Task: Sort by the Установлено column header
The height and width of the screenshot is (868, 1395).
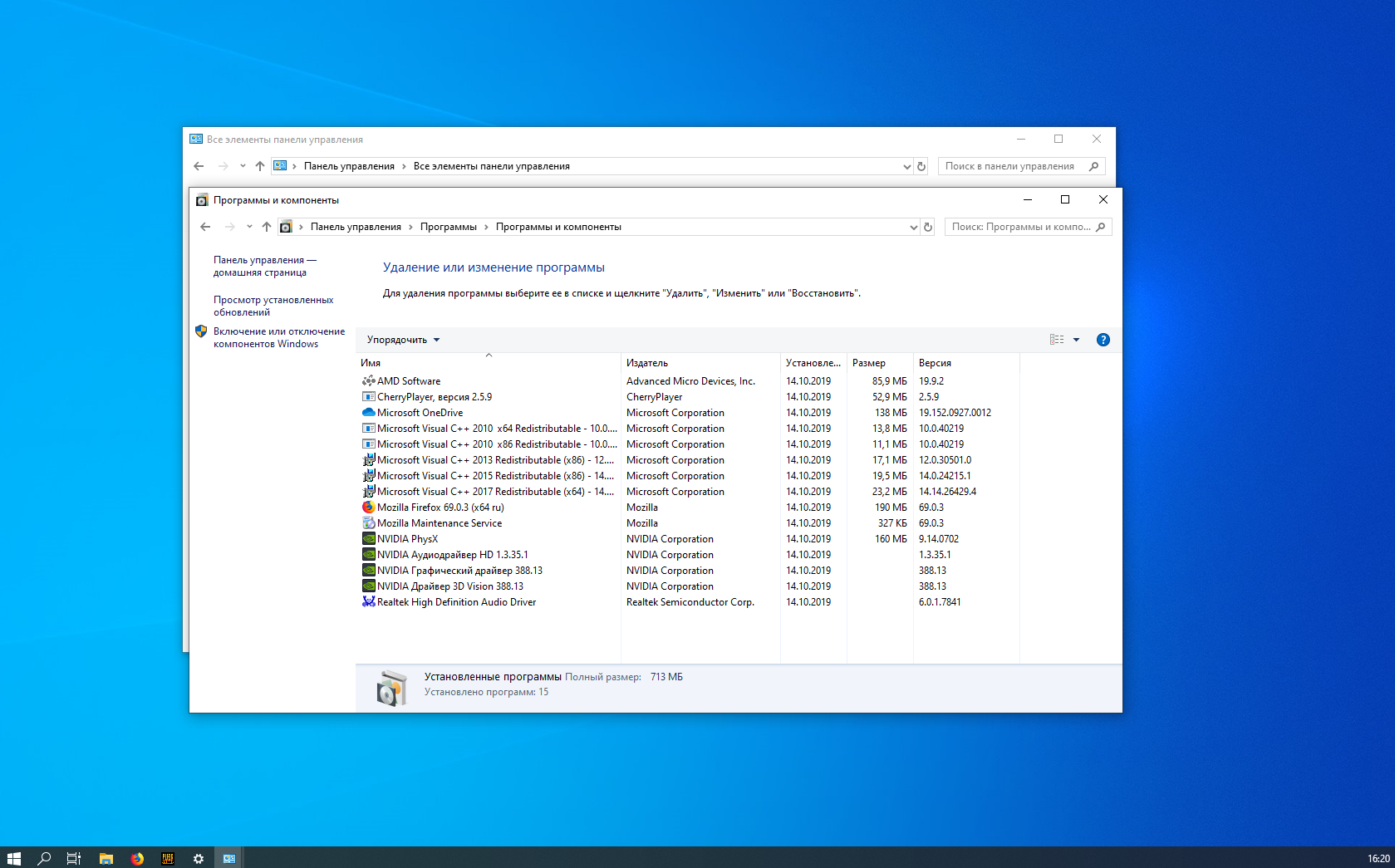Action: (x=813, y=363)
